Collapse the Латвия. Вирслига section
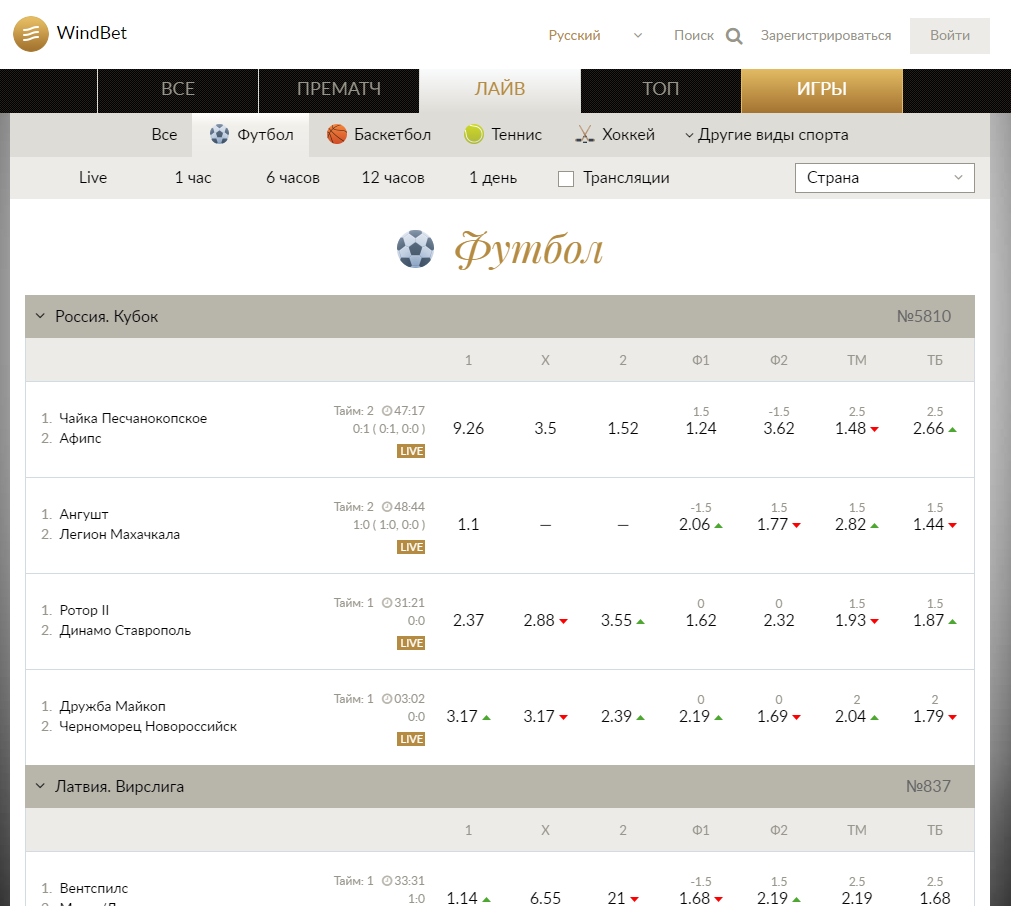The height and width of the screenshot is (906, 1011). tap(40, 787)
